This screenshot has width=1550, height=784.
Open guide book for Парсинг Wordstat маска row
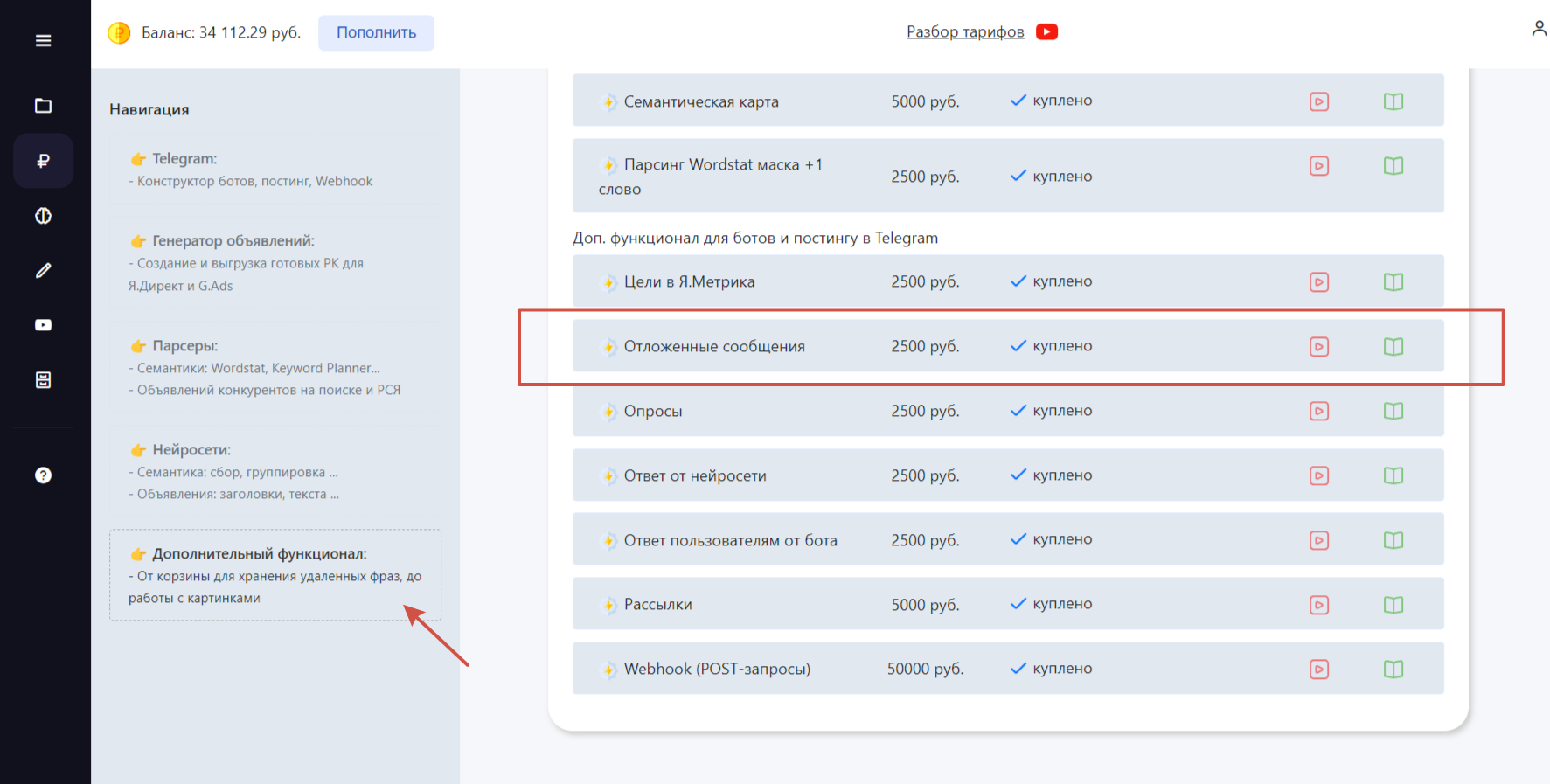(x=1394, y=166)
